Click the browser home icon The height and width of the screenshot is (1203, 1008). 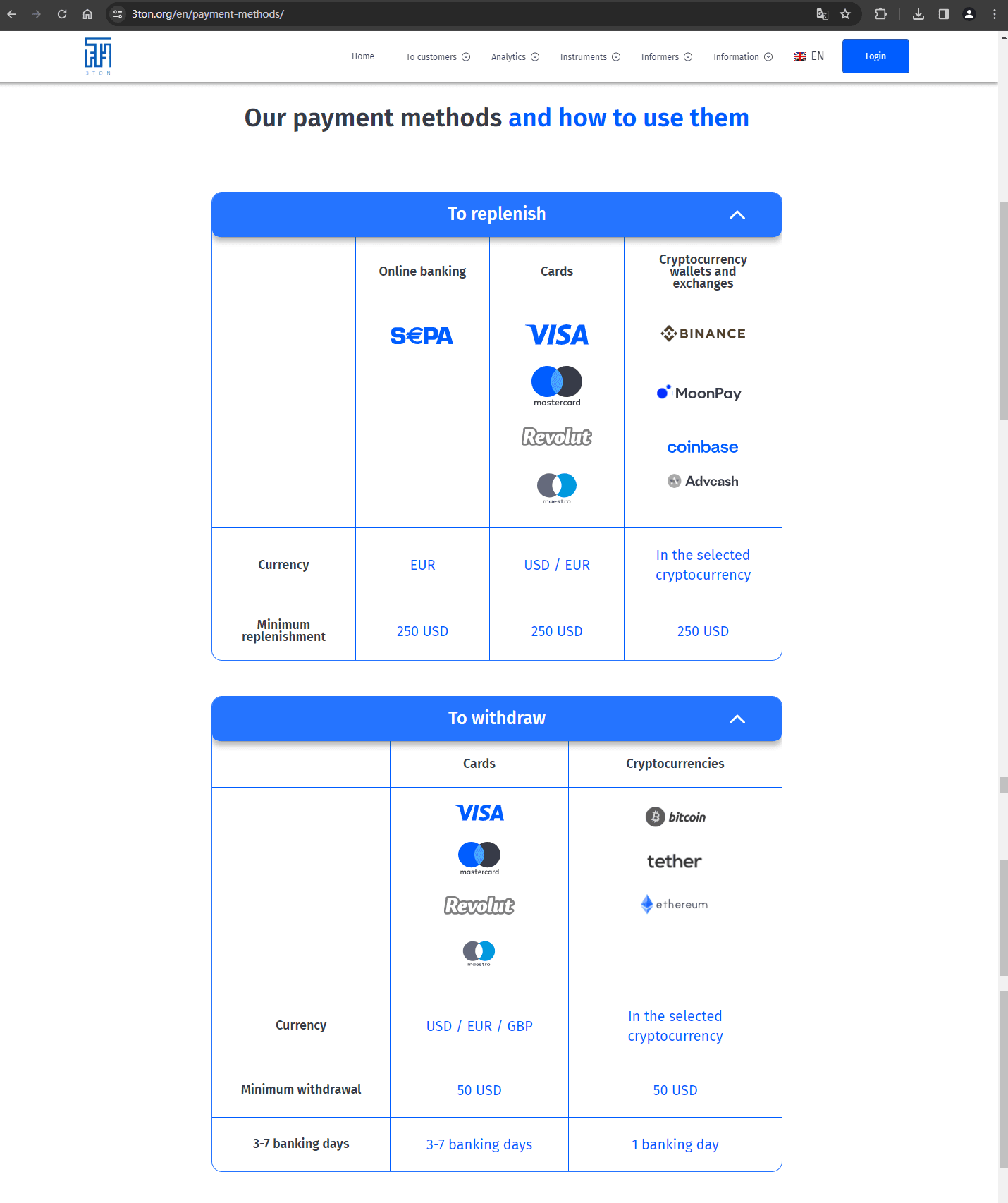[87, 14]
